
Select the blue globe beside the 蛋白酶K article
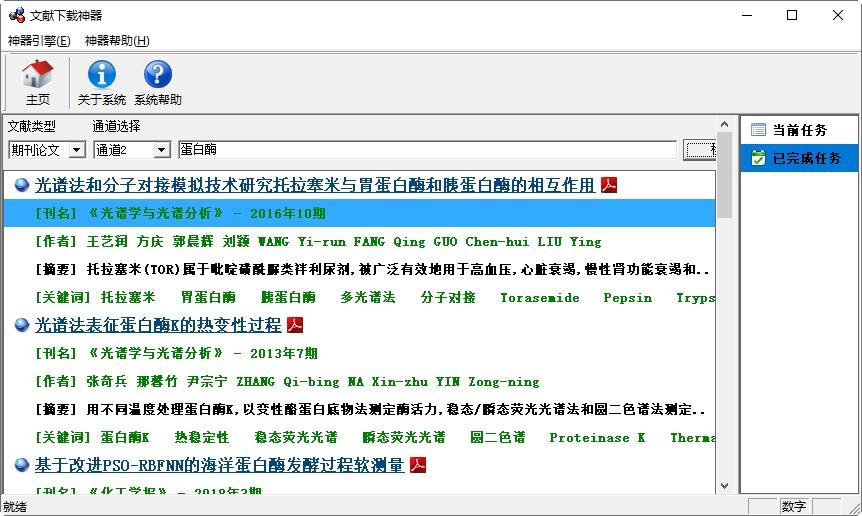coord(21,325)
